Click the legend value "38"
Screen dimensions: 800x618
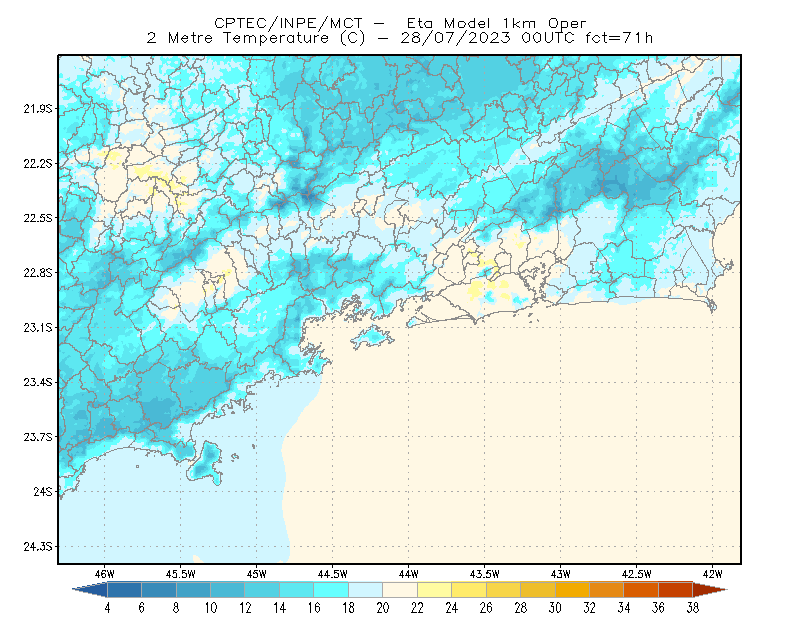click(693, 608)
